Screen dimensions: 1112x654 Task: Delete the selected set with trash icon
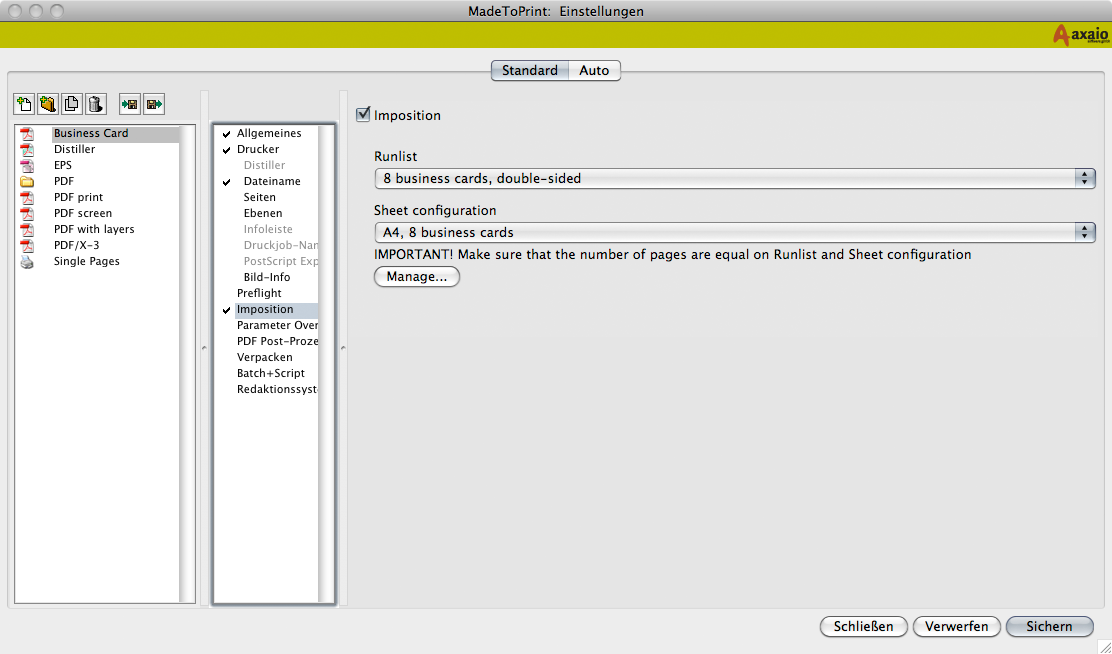(96, 104)
